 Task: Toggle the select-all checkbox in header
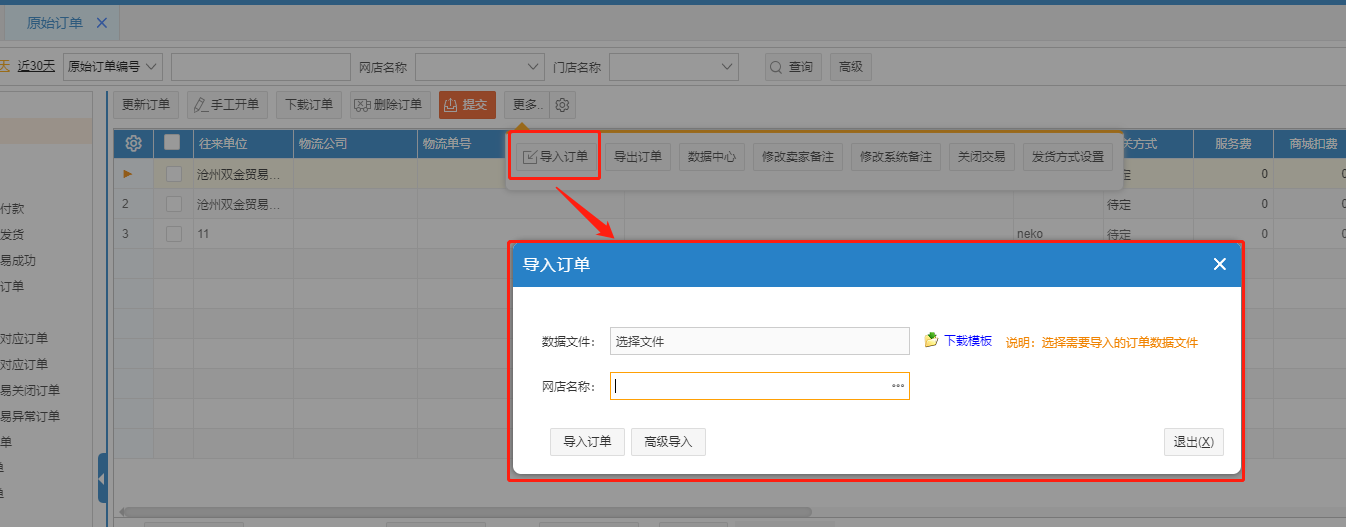point(172,142)
